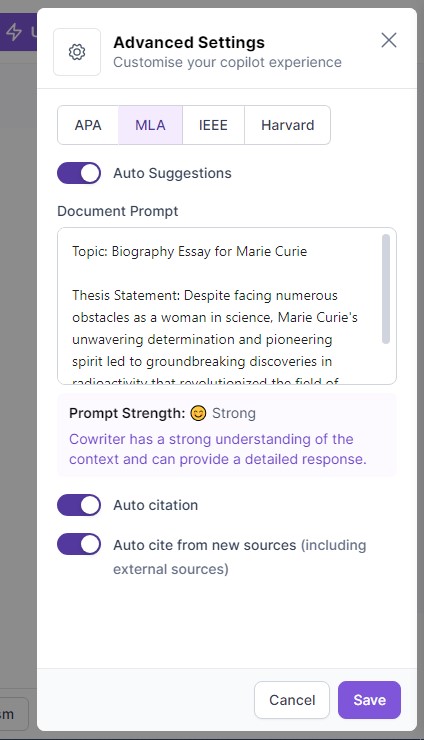Close the Advanced Settings dialog
Image resolution: width=424 pixels, height=740 pixels.
pos(389,41)
